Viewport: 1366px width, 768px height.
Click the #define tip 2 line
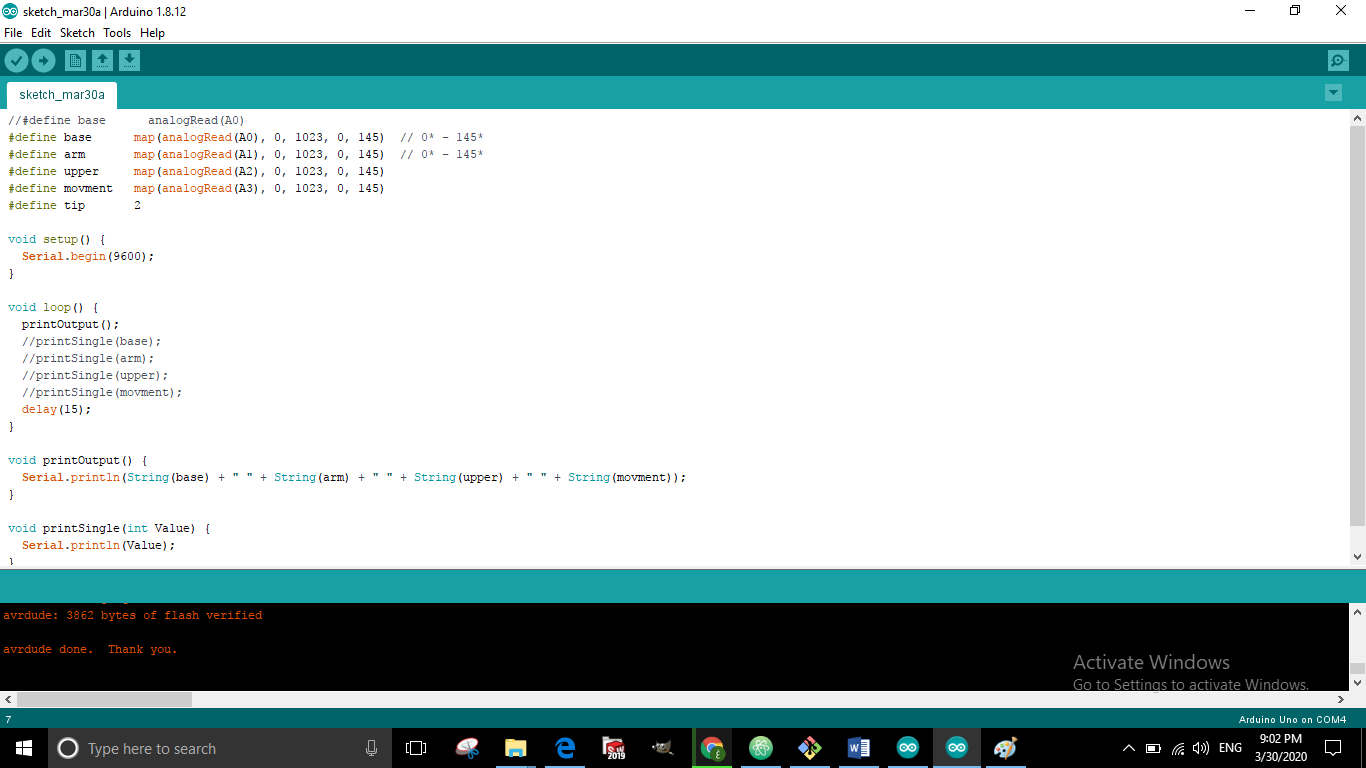pyautogui.click(x=74, y=205)
